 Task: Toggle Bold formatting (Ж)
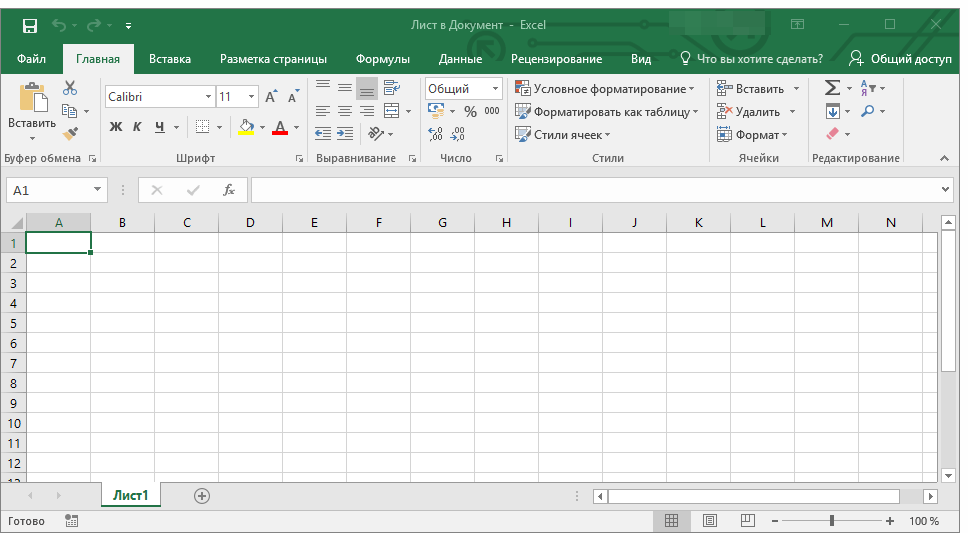(x=115, y=127)
